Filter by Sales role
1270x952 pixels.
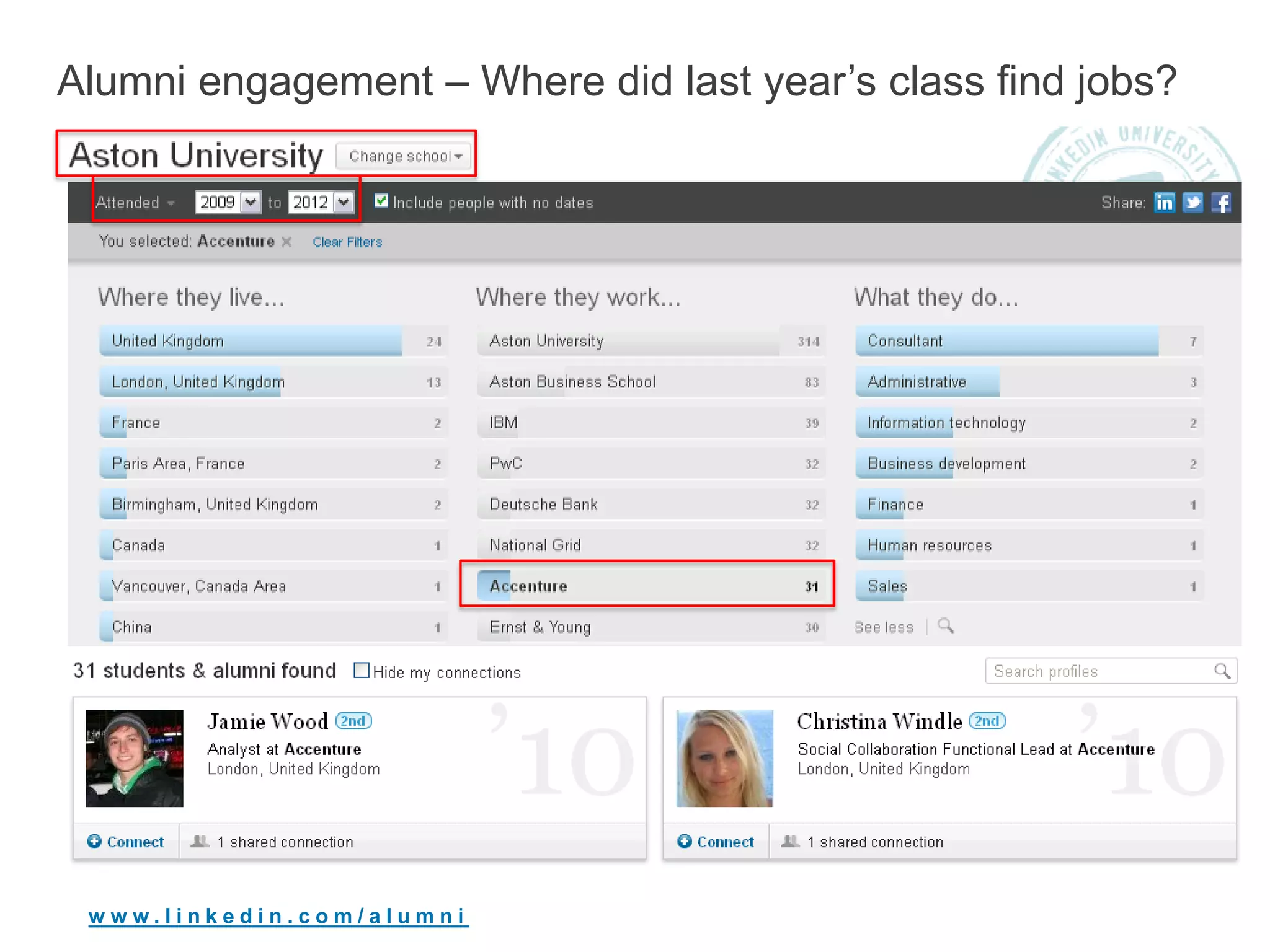(x=1029, y=586)
